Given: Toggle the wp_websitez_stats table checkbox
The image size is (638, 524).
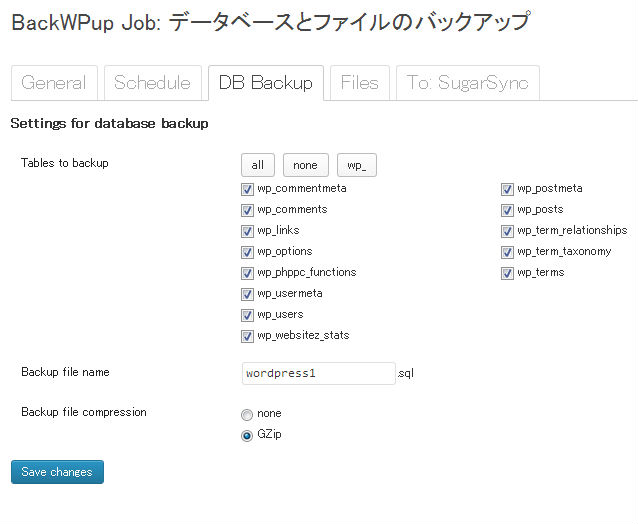Looking at the screenshot, I should (x=247, y=336).
